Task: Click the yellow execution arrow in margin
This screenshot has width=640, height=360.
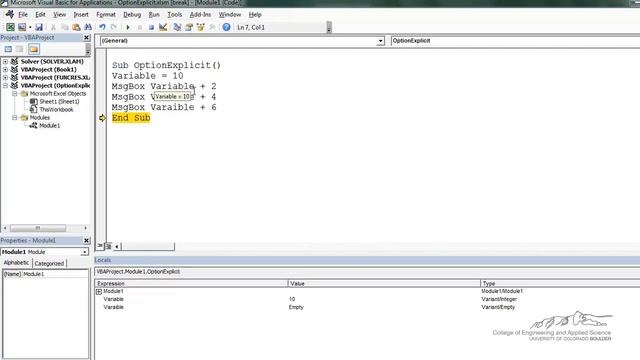Action: (x=102, y=118)
